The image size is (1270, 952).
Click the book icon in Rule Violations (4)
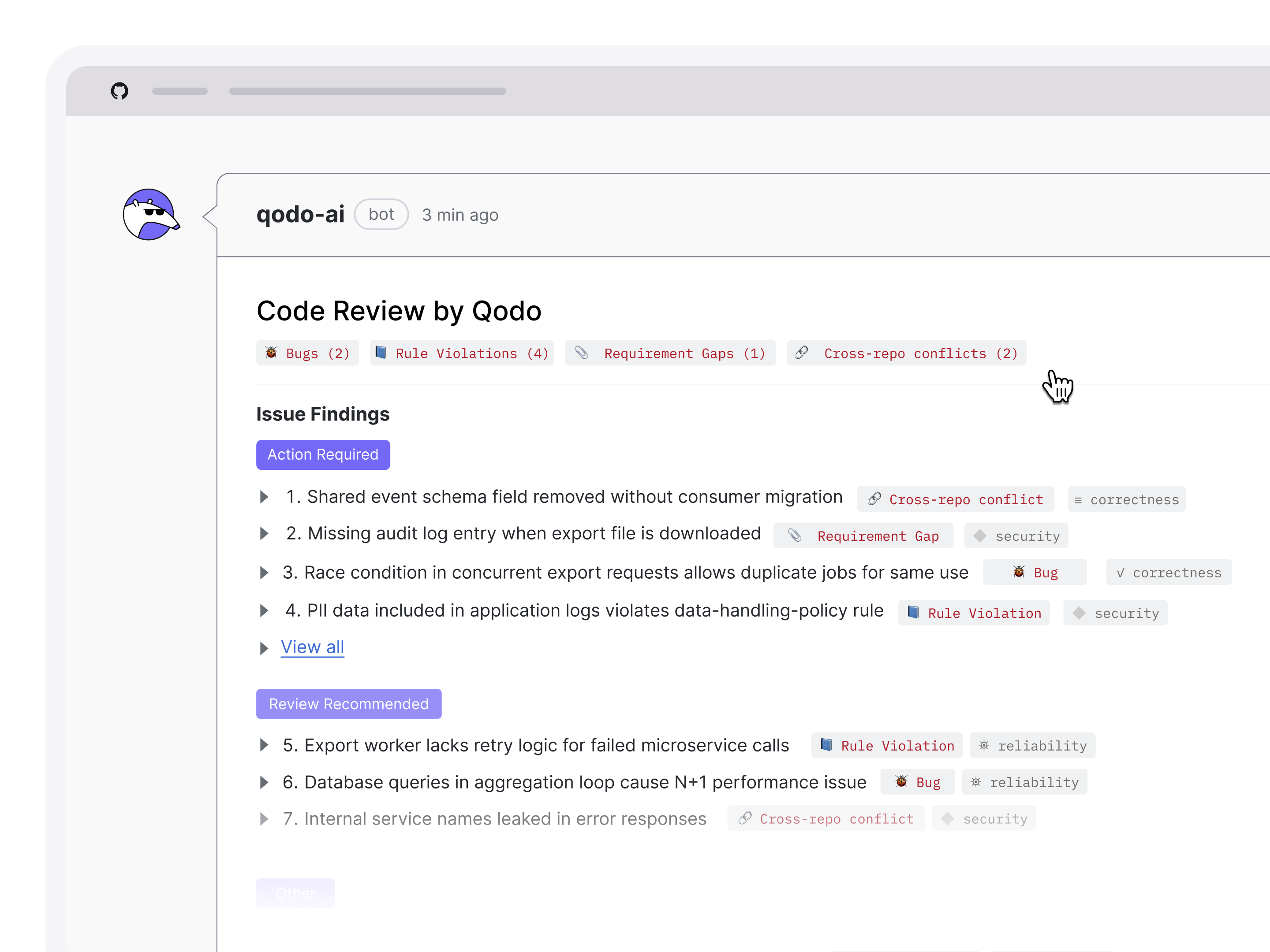click(381, 352)
